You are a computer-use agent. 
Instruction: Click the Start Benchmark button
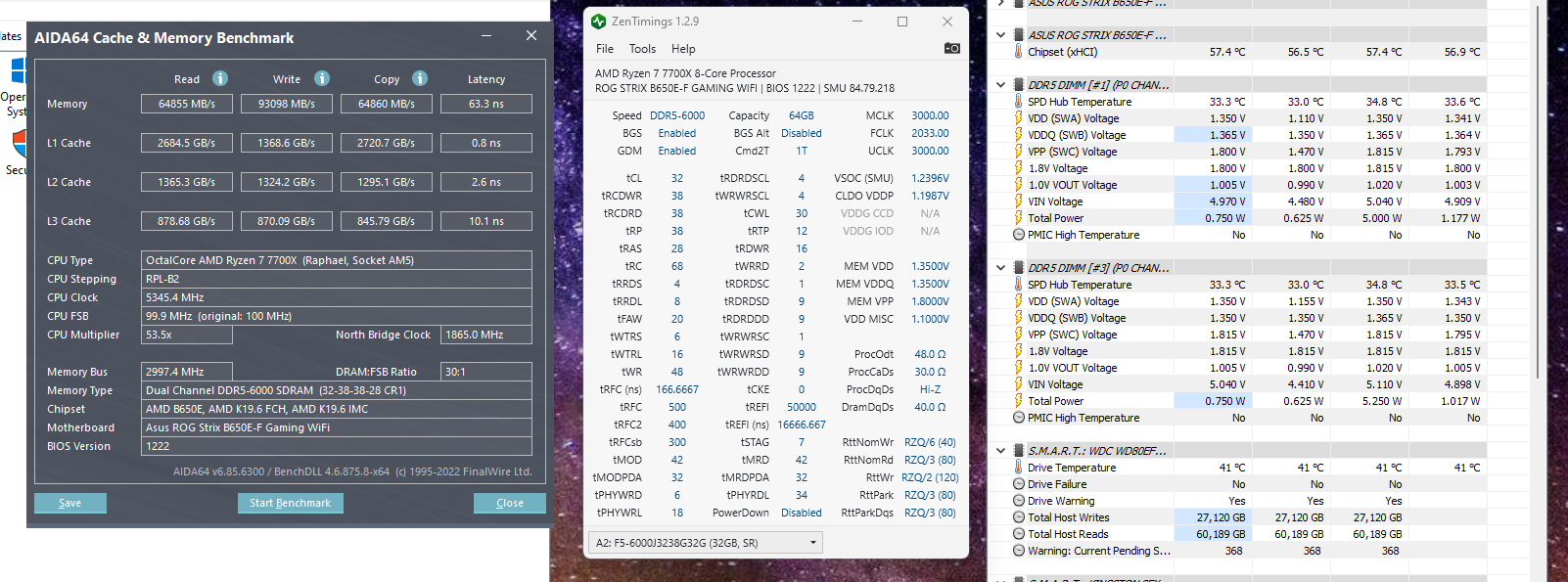290,503
